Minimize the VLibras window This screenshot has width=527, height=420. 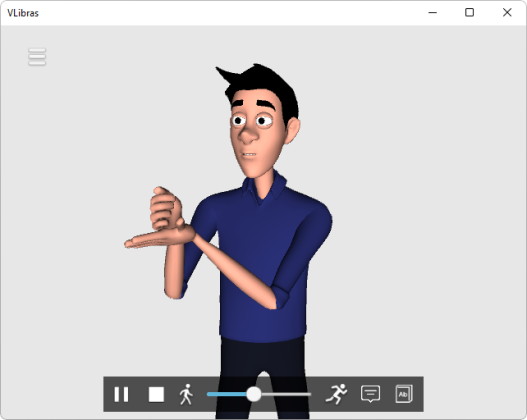(433, 13)
